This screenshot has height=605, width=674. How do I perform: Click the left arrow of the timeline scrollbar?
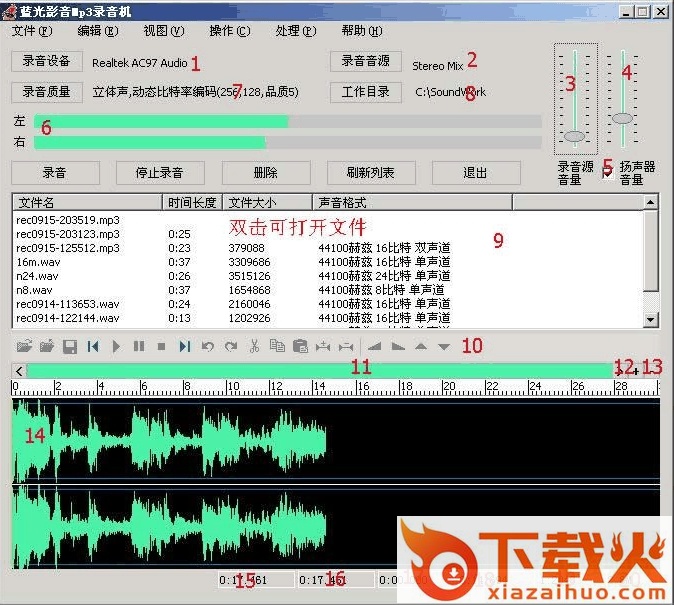pos(19,370)
